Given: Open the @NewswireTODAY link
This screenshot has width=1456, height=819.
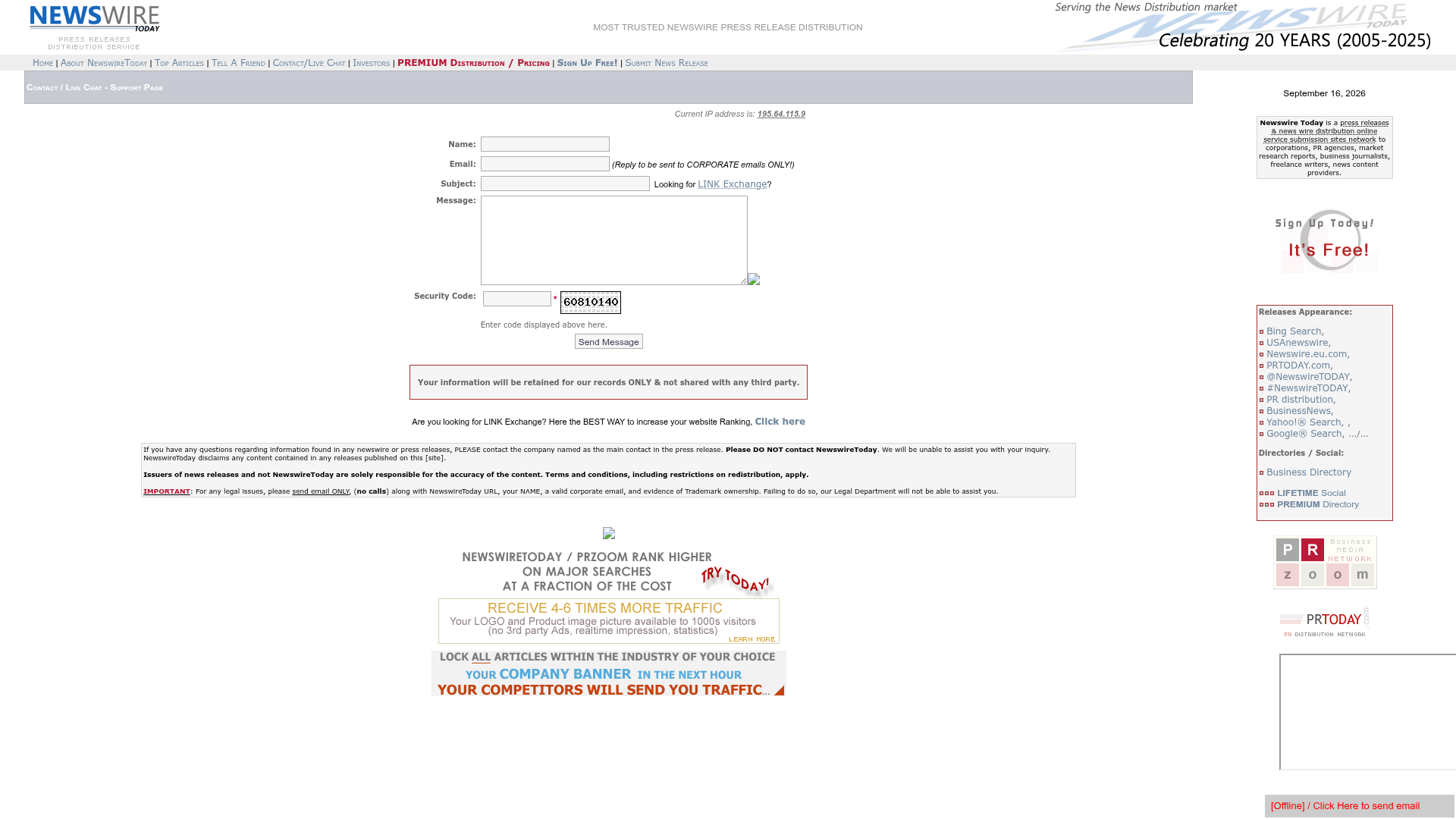Looking at the screenshot, I should (x=1308, y=377).
